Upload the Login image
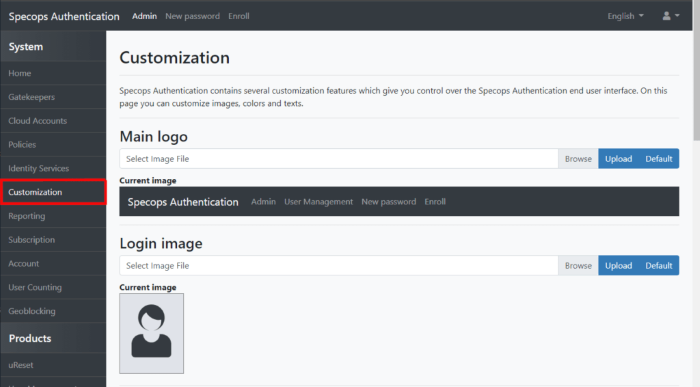Viewport: 700px width, 387px height. pos(618,266)
